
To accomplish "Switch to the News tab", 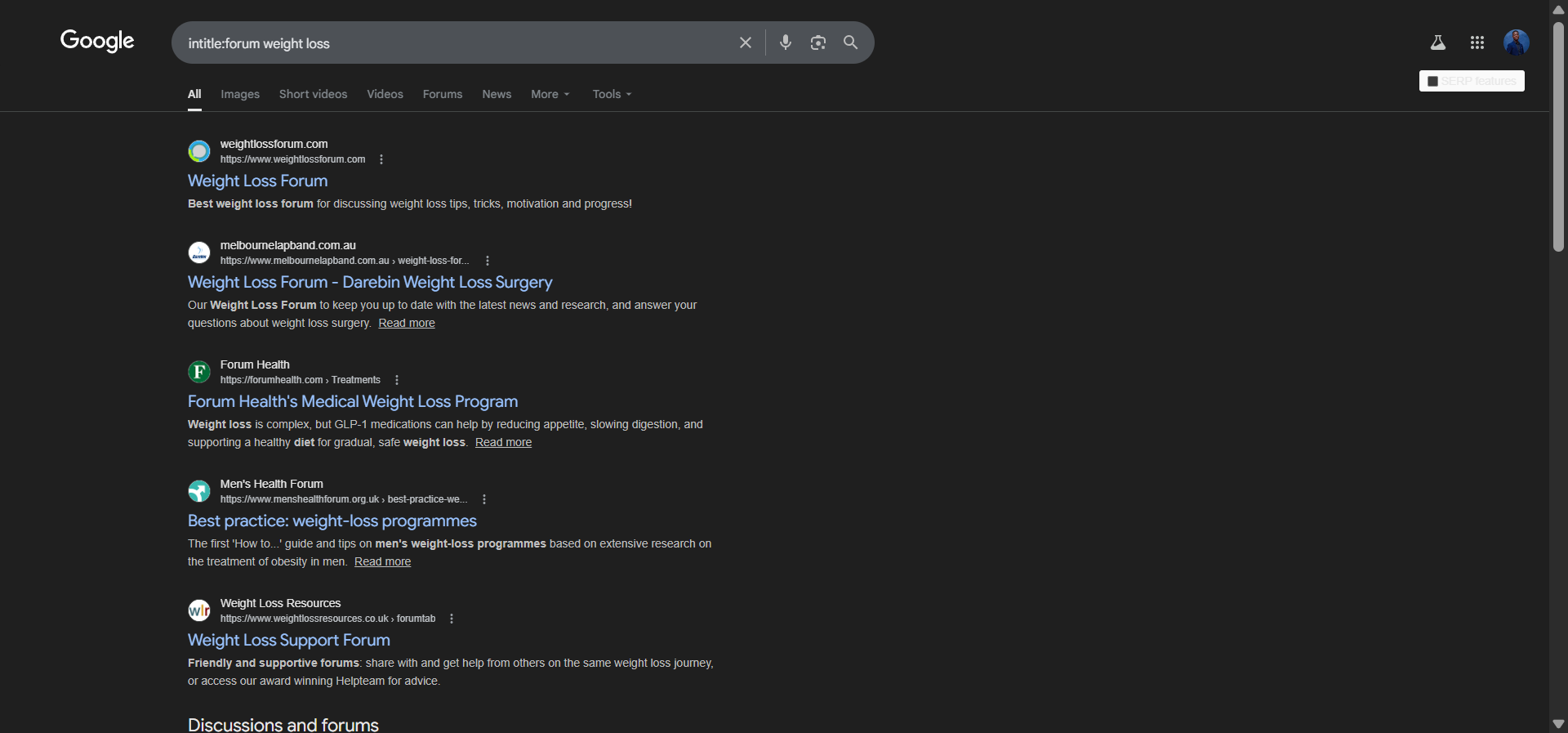I will point(497,94).
